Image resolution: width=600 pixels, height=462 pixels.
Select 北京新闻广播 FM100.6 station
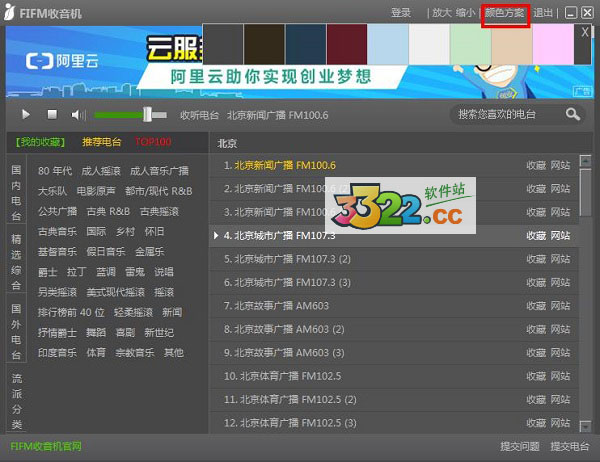pyautogui.click(x=285, y=165)
